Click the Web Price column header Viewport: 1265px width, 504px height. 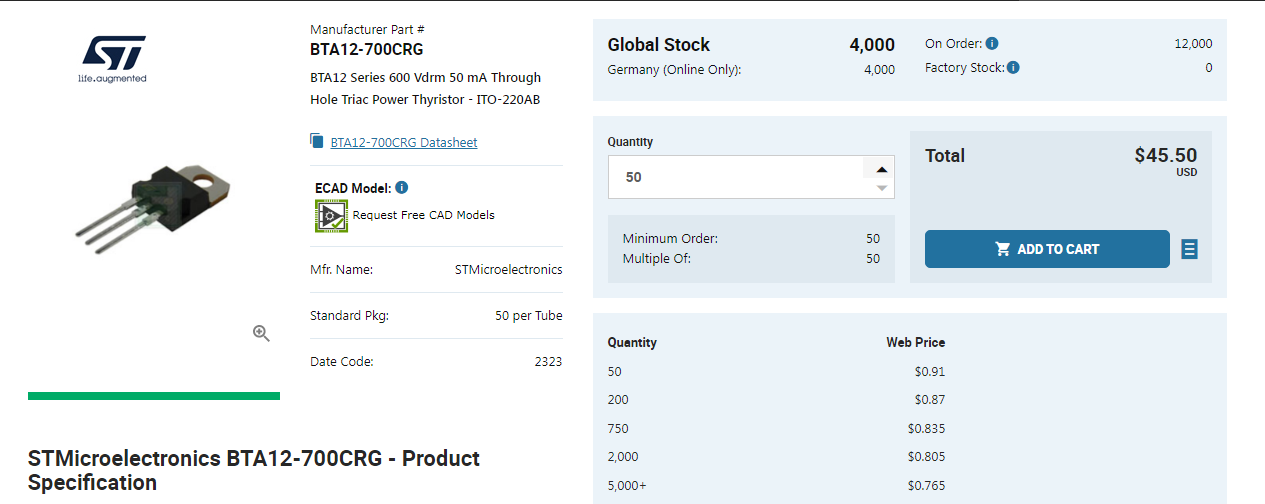coord(915,343)
